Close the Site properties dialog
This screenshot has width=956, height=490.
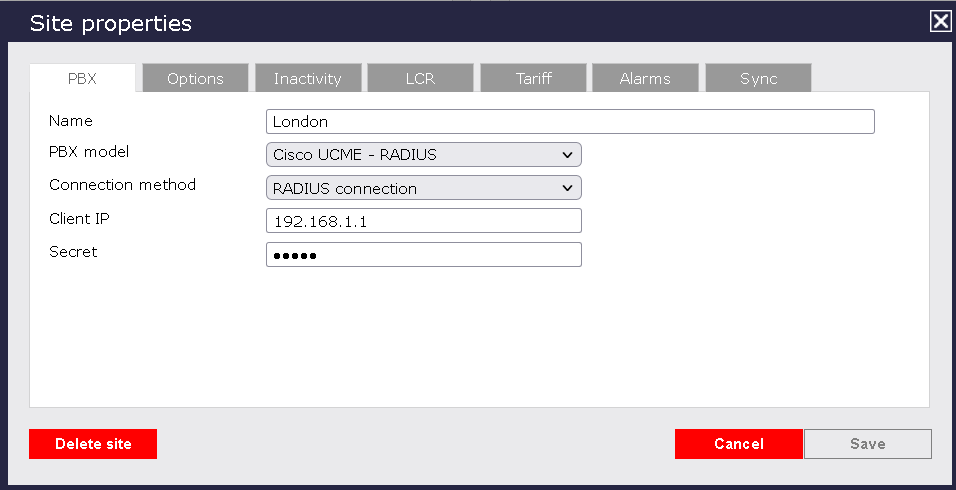click(940, 21)
